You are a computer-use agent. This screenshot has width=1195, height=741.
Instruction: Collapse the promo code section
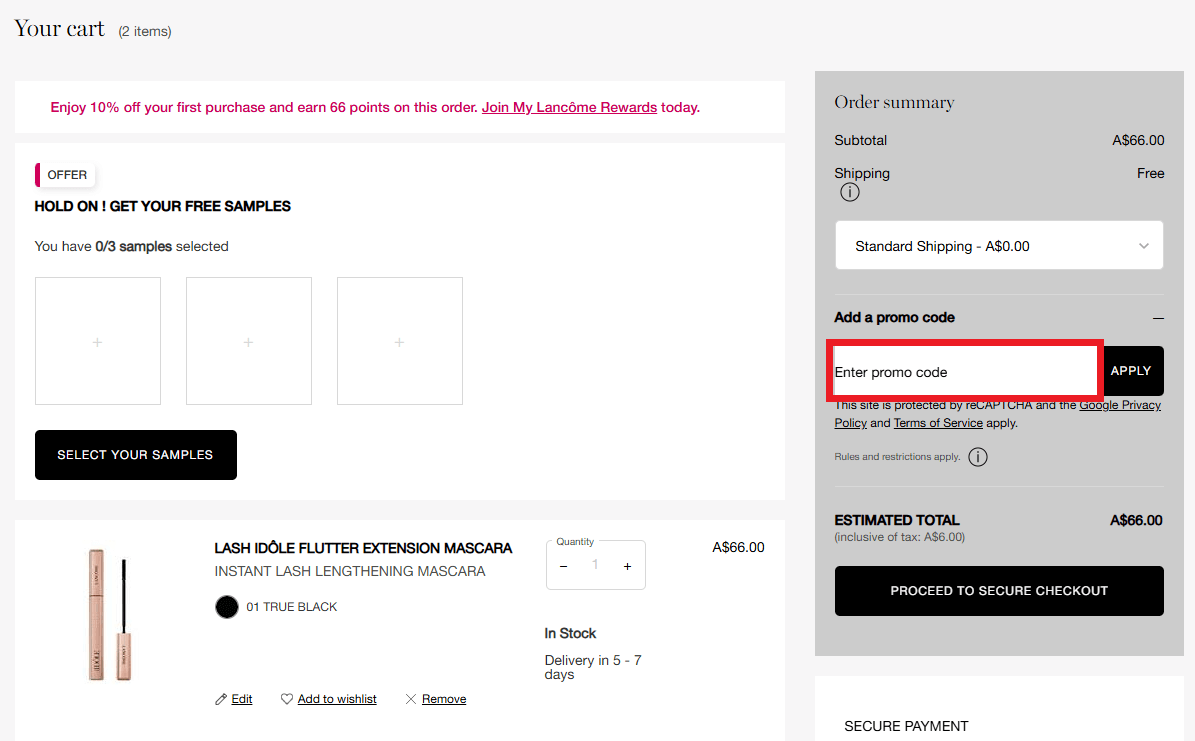(1157, 317)
